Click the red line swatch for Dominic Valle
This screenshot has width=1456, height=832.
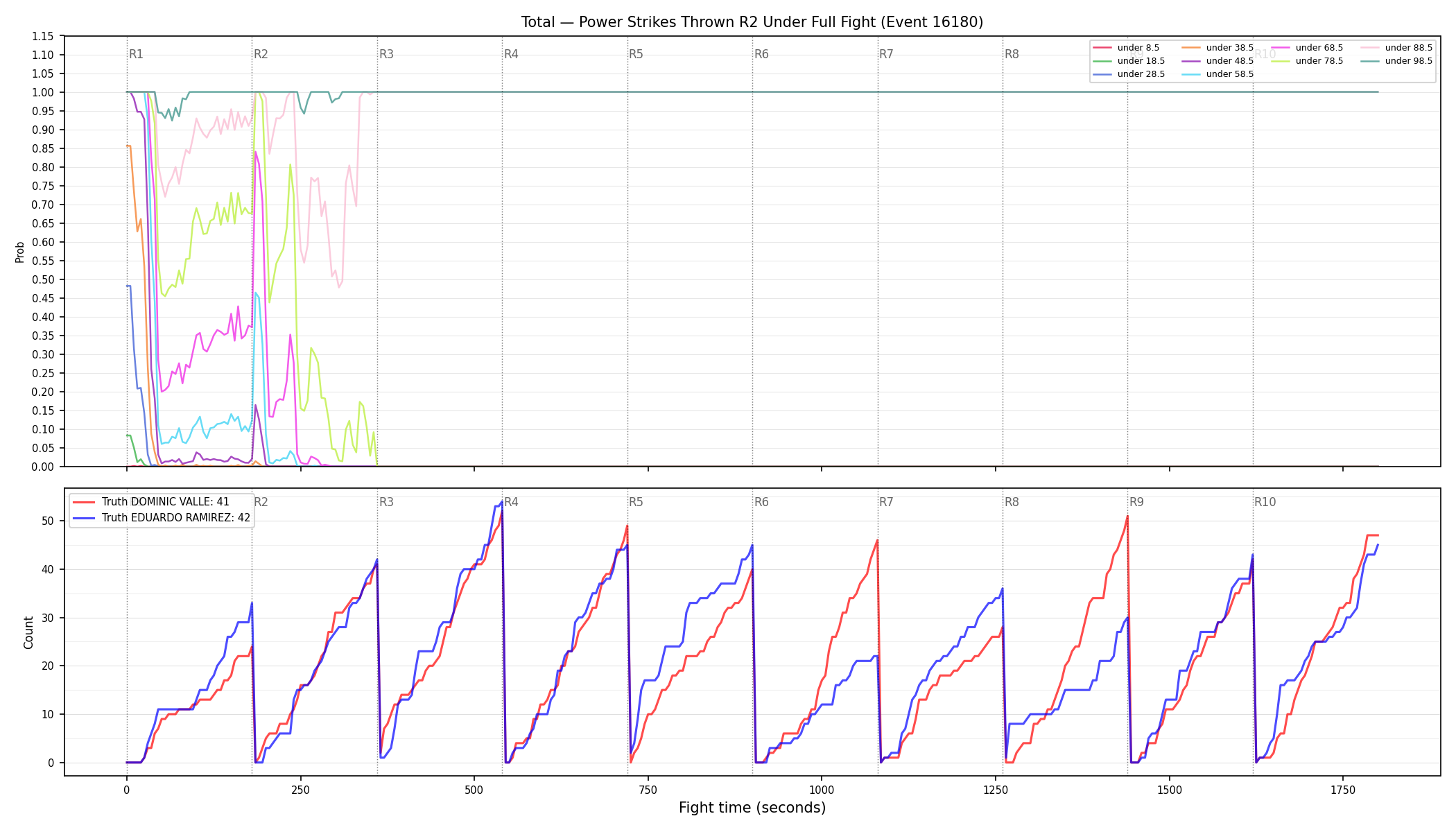[85, 502]
